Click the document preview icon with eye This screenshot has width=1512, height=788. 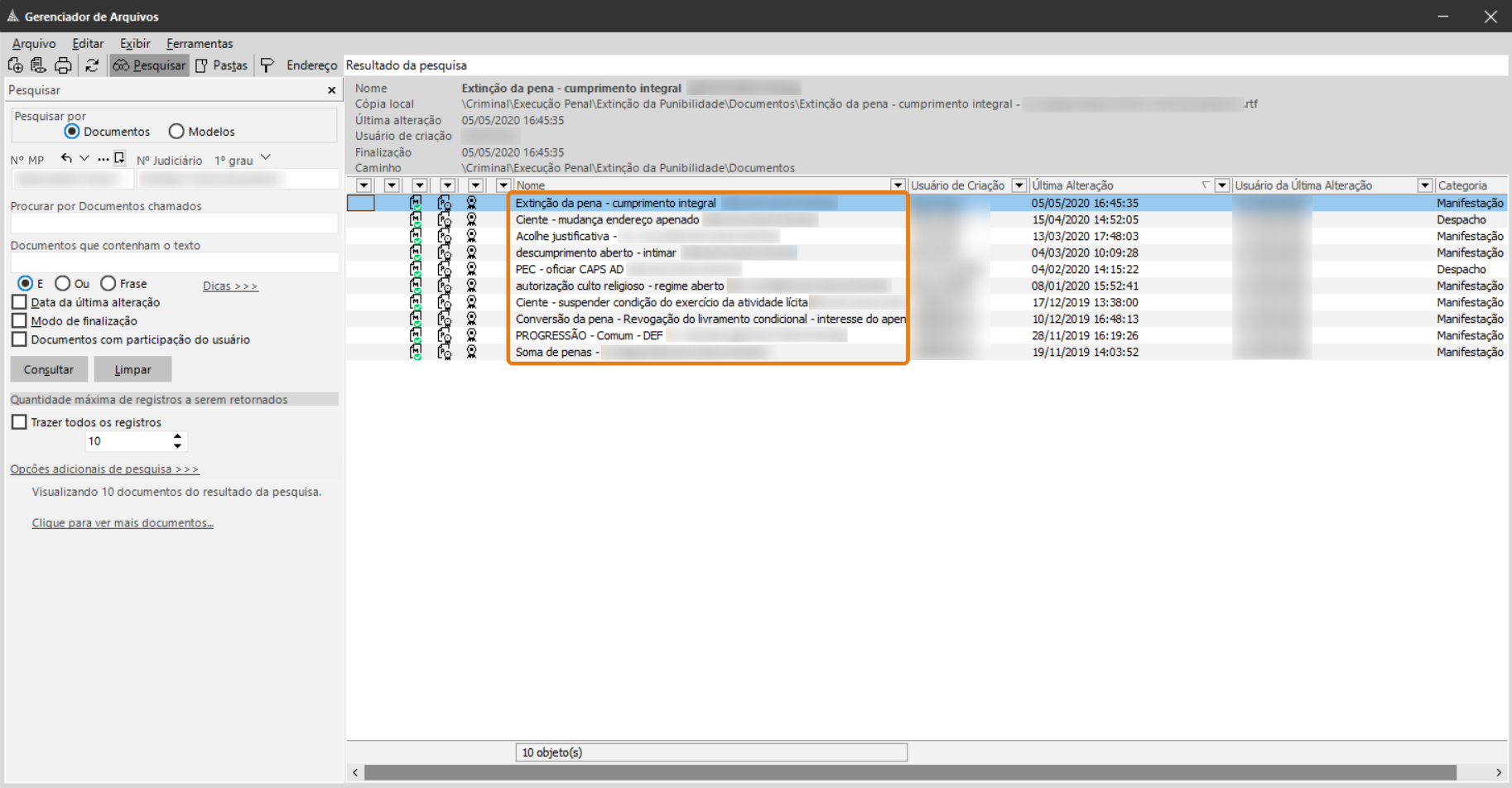coord(38,65)
